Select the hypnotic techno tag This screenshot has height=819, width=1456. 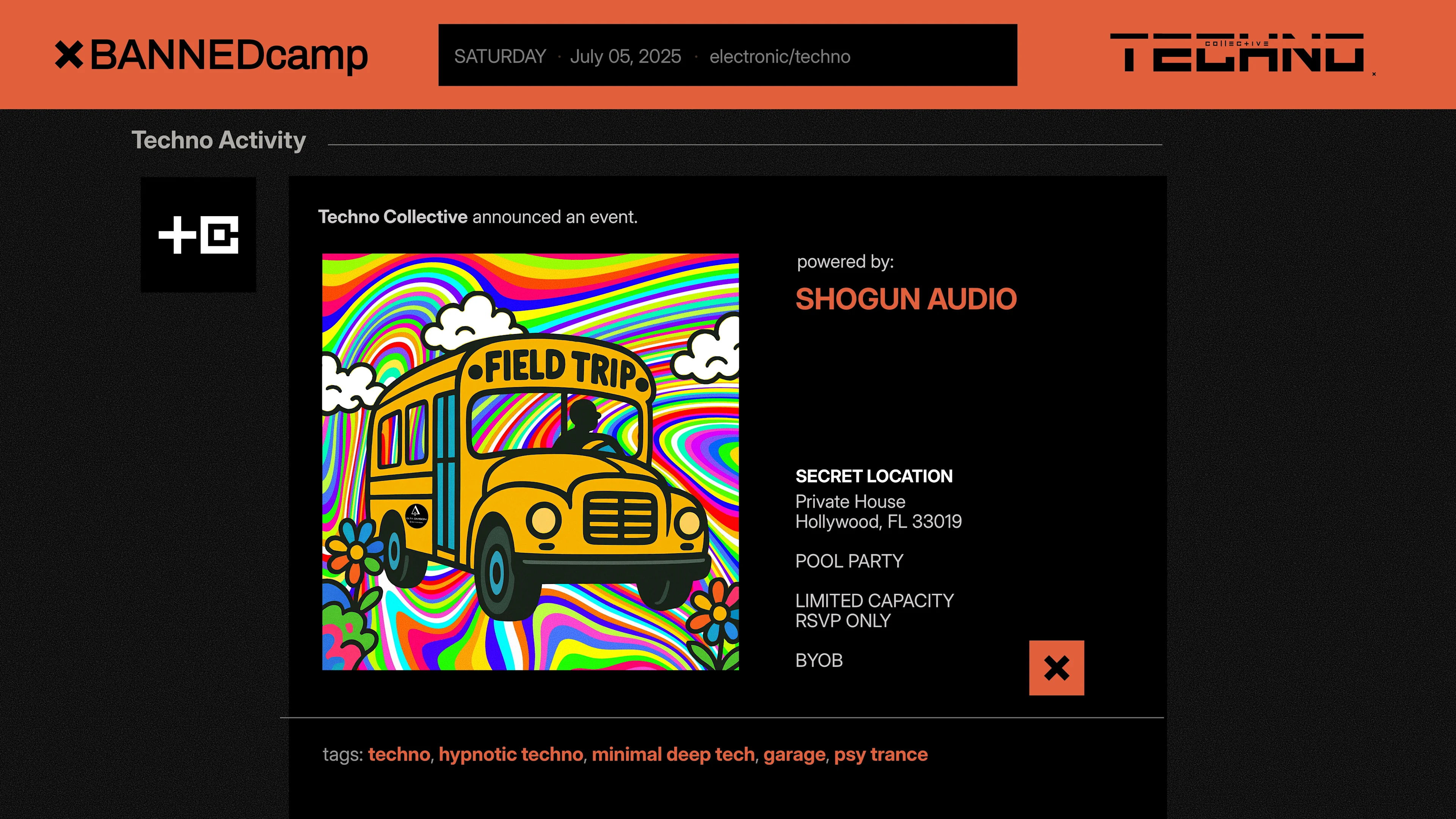coord(511,755)
